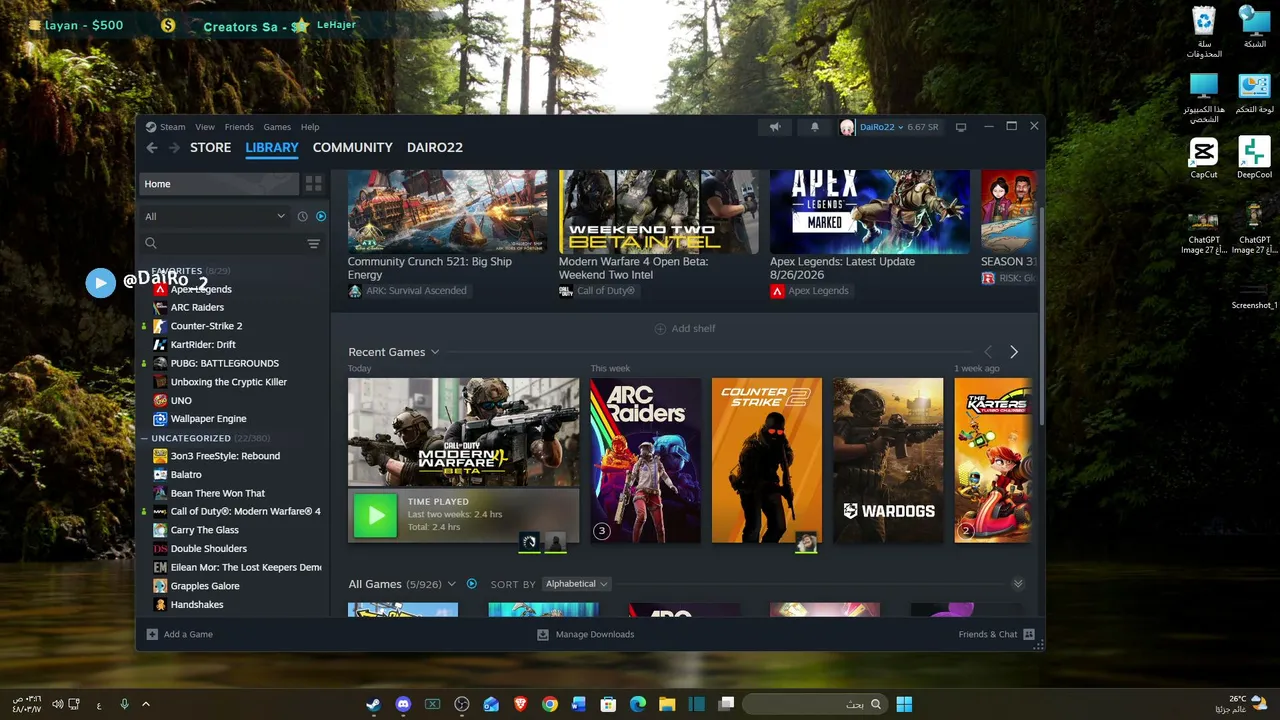Click the library search magnifier icon
1280x720 pixels.
click(151, 243)
